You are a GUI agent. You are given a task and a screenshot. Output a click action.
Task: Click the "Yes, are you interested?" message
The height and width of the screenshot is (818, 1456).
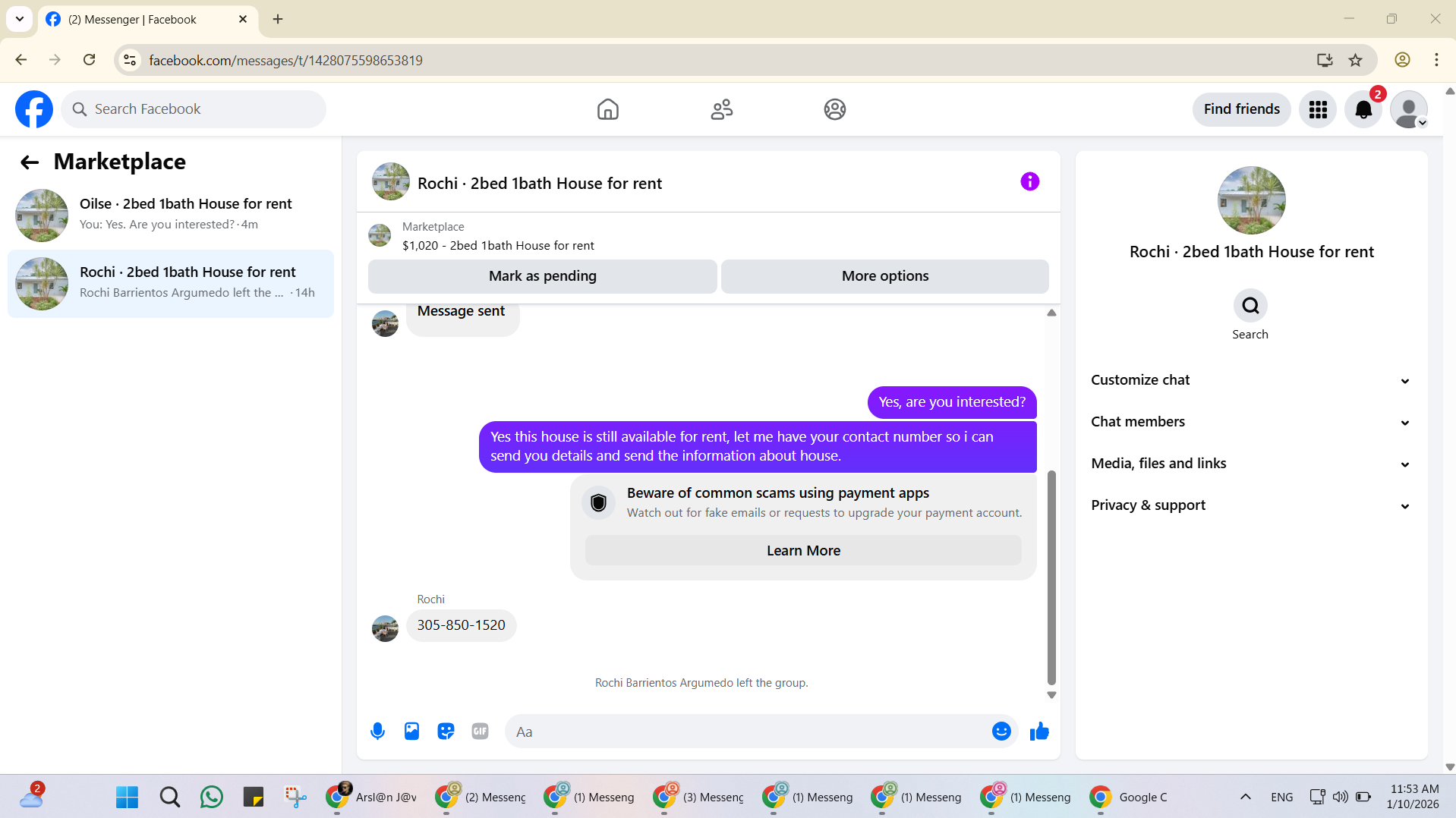click(952, 402)
